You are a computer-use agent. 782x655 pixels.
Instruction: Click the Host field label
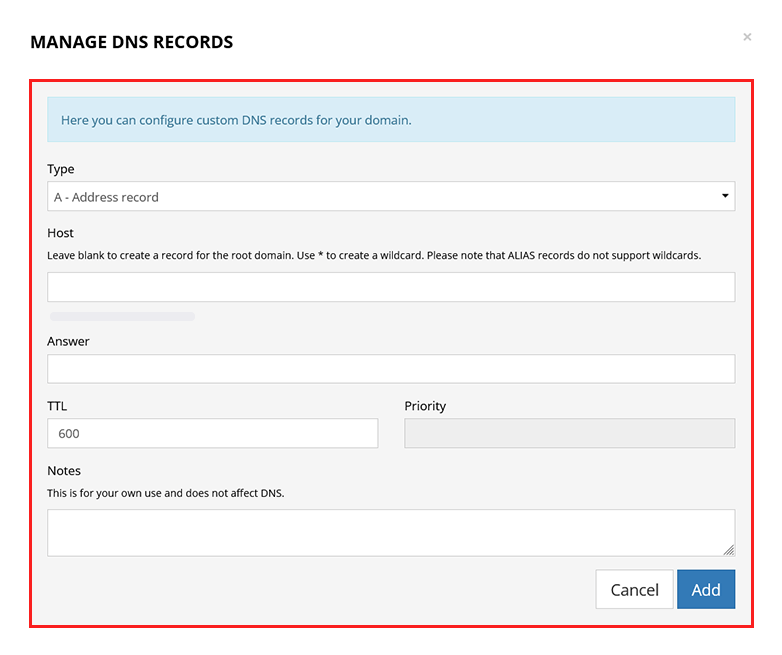click(60, 233)
